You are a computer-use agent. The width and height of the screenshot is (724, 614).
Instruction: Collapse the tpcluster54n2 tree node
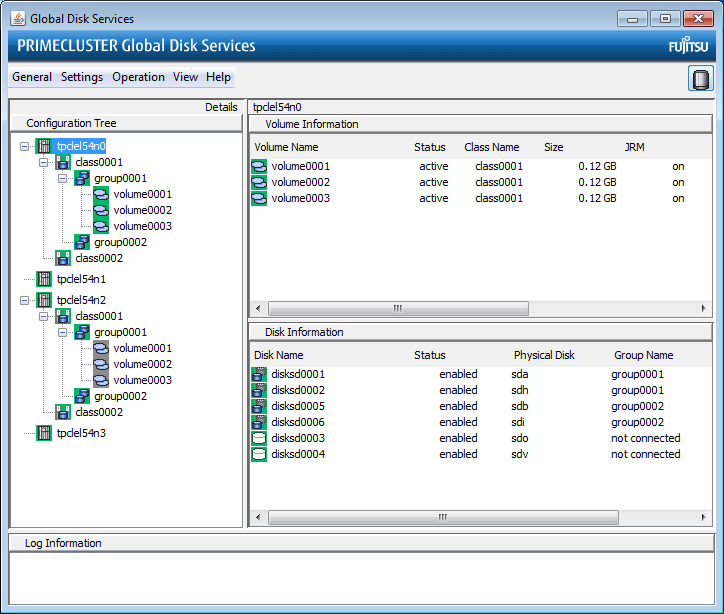25,300
